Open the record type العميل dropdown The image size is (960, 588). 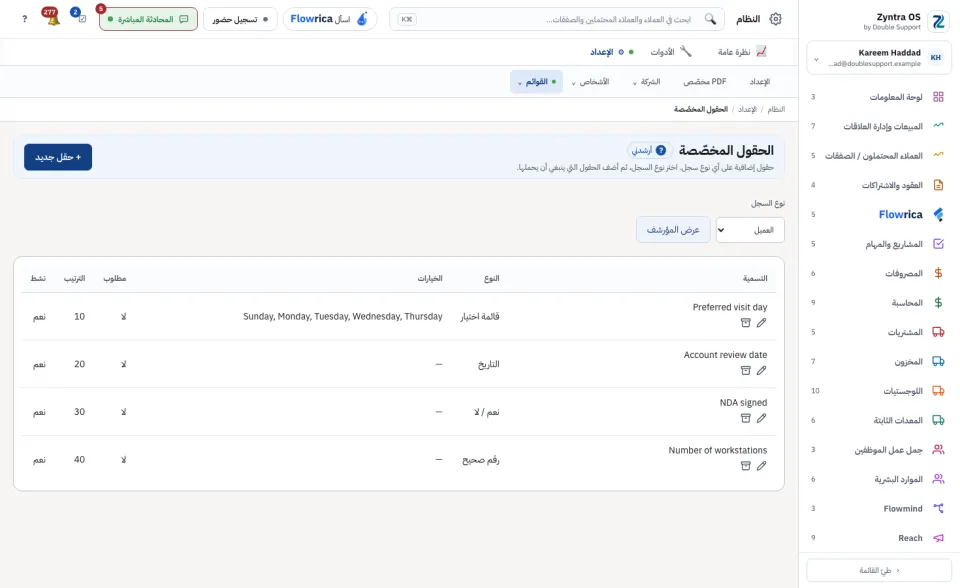click(750, 230)
